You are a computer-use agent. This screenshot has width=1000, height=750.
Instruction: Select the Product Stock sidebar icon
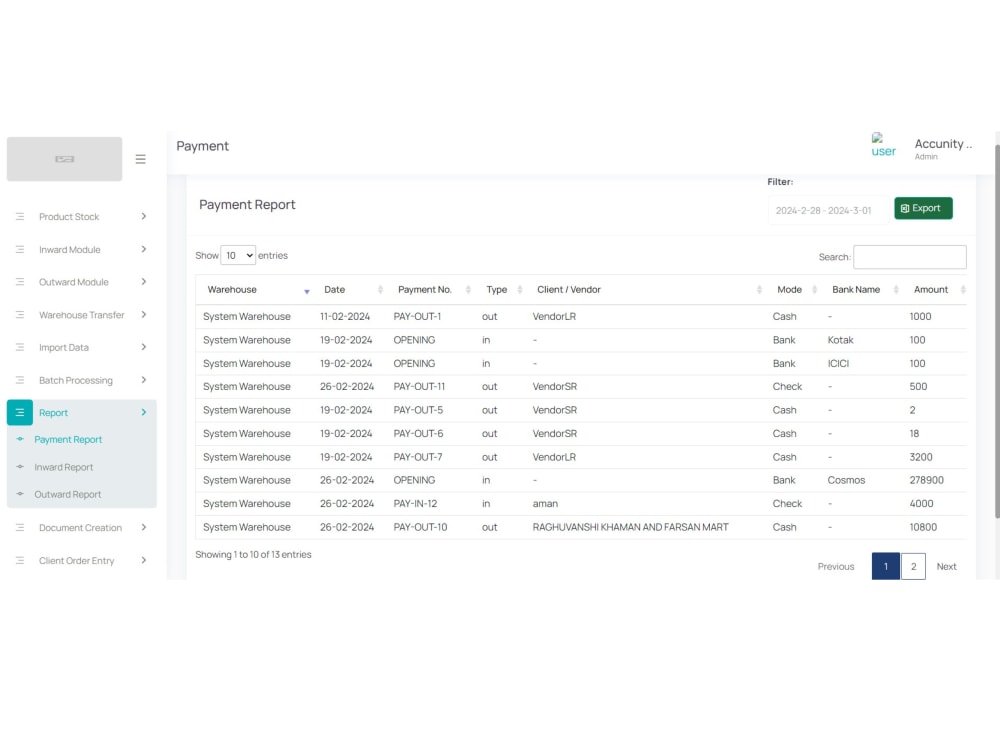pos(19,216)
